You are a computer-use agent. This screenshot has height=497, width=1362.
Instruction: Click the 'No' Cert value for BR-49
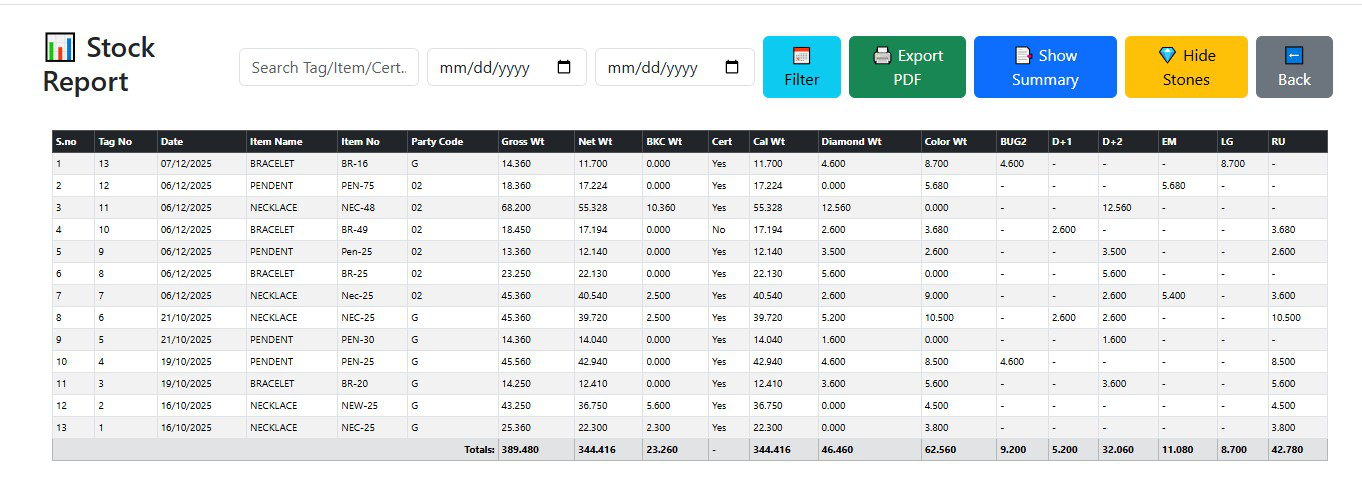click(718, 230)
